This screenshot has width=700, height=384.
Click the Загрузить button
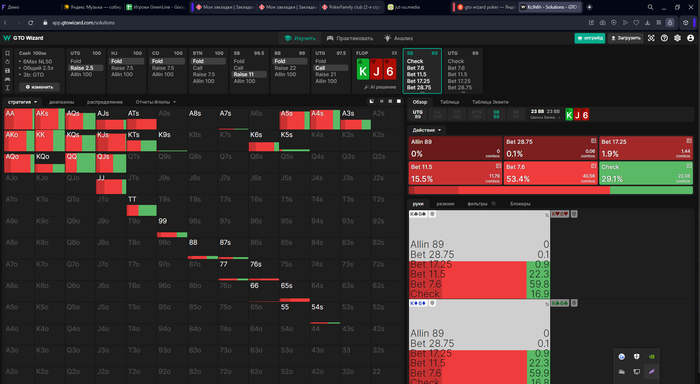(625, 38)
